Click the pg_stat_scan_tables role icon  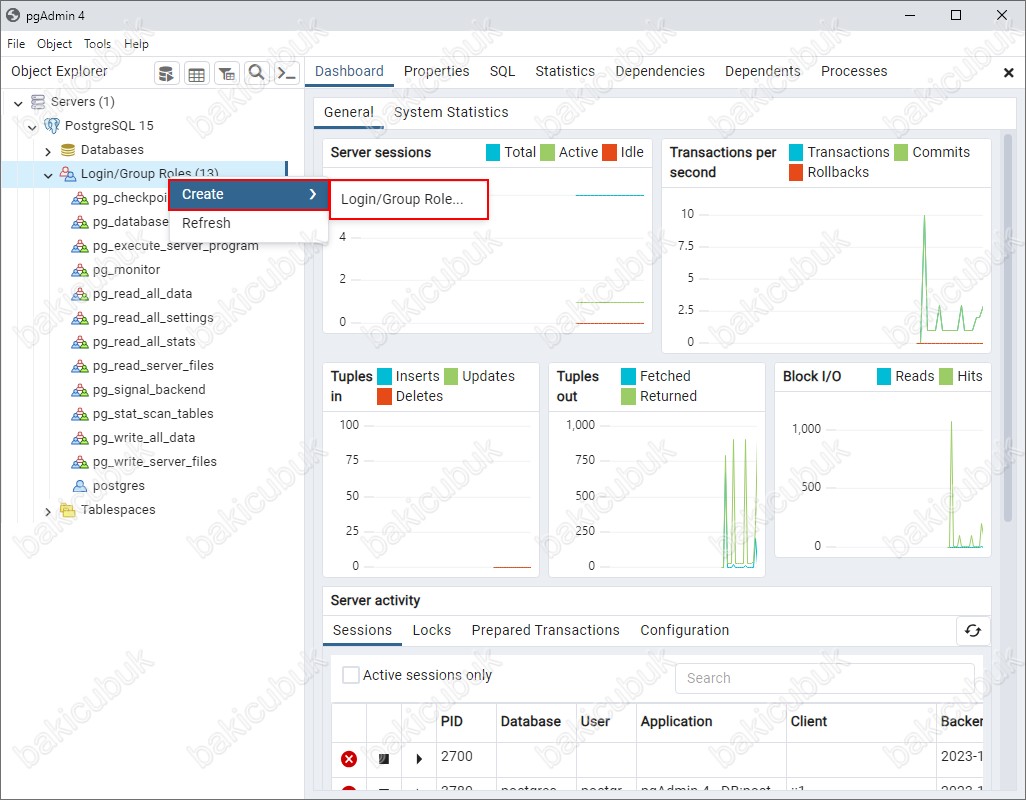point(80,414)
